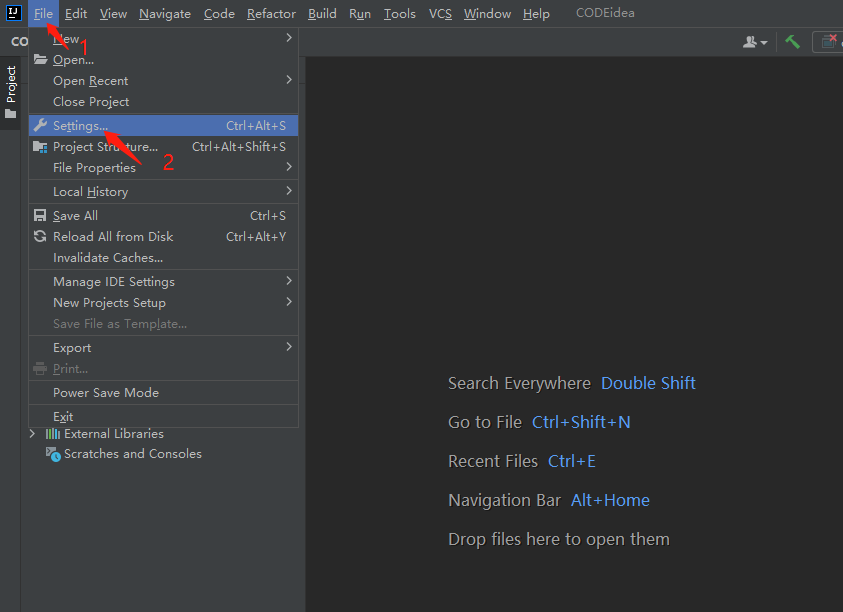
Task: Select Local History menu entry
Action: [x=163, y=191]
